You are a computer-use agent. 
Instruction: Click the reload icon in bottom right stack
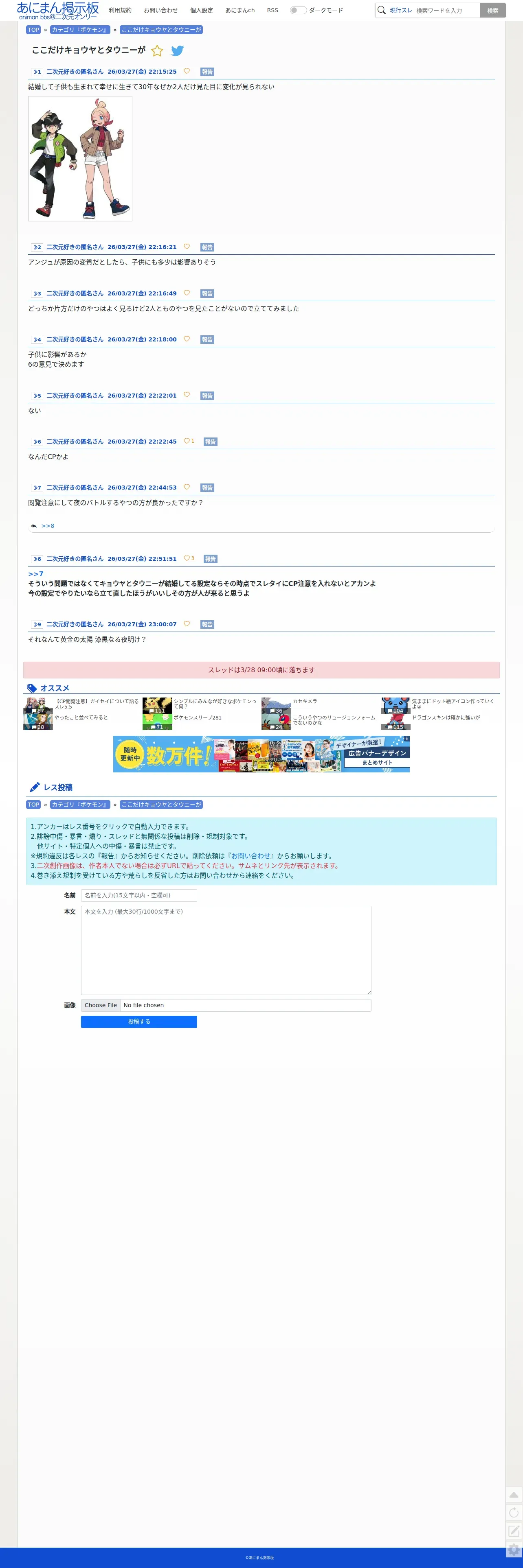514,1513
